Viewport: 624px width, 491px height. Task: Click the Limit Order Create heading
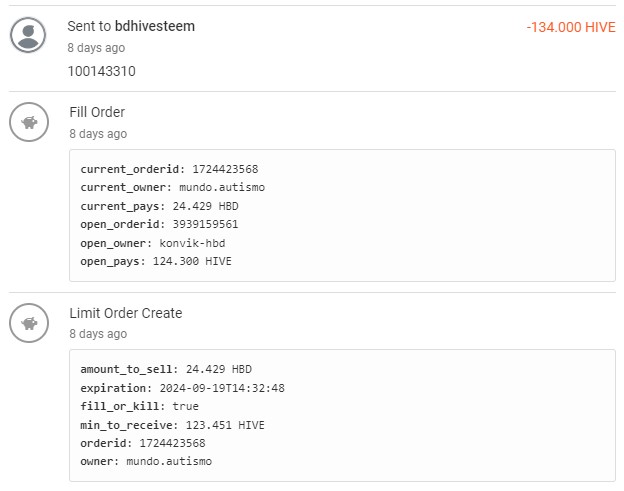tap(126, 313)
